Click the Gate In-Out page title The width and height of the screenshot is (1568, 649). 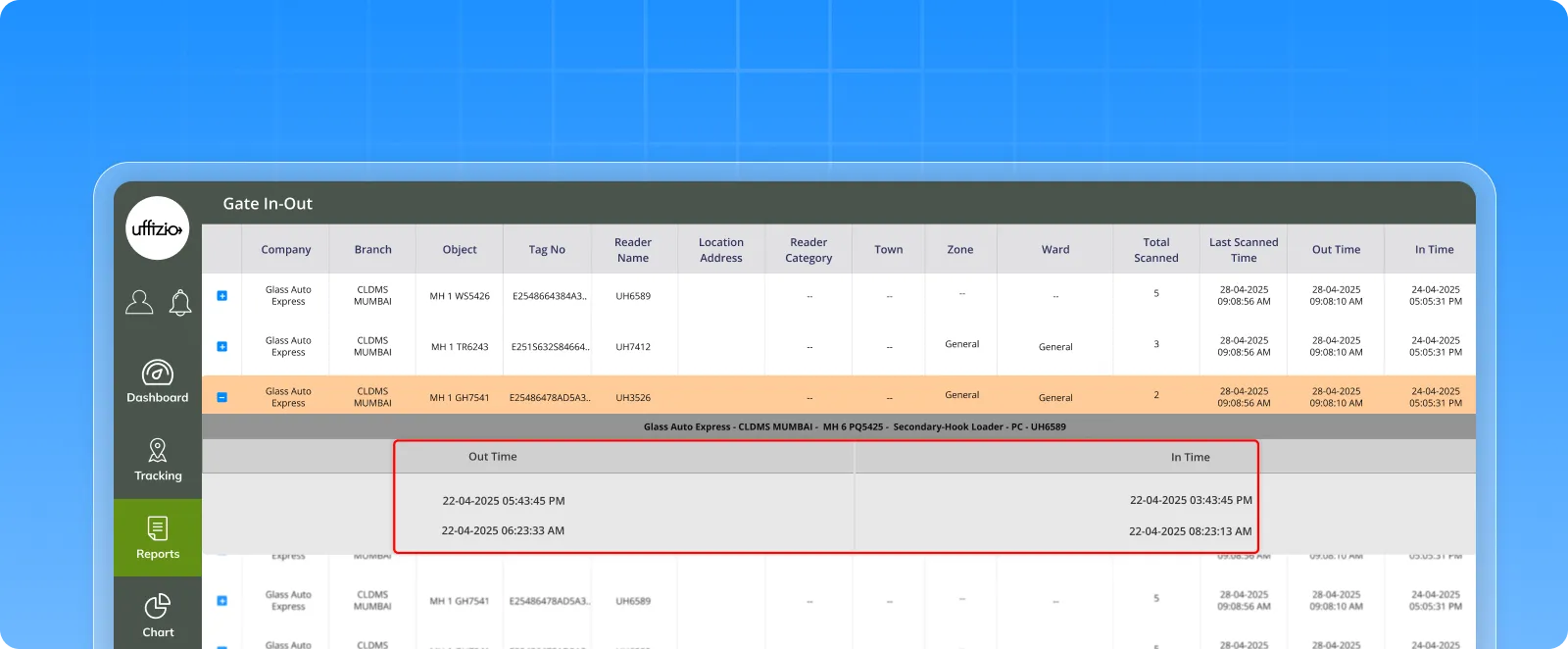[x=268, y=204]
